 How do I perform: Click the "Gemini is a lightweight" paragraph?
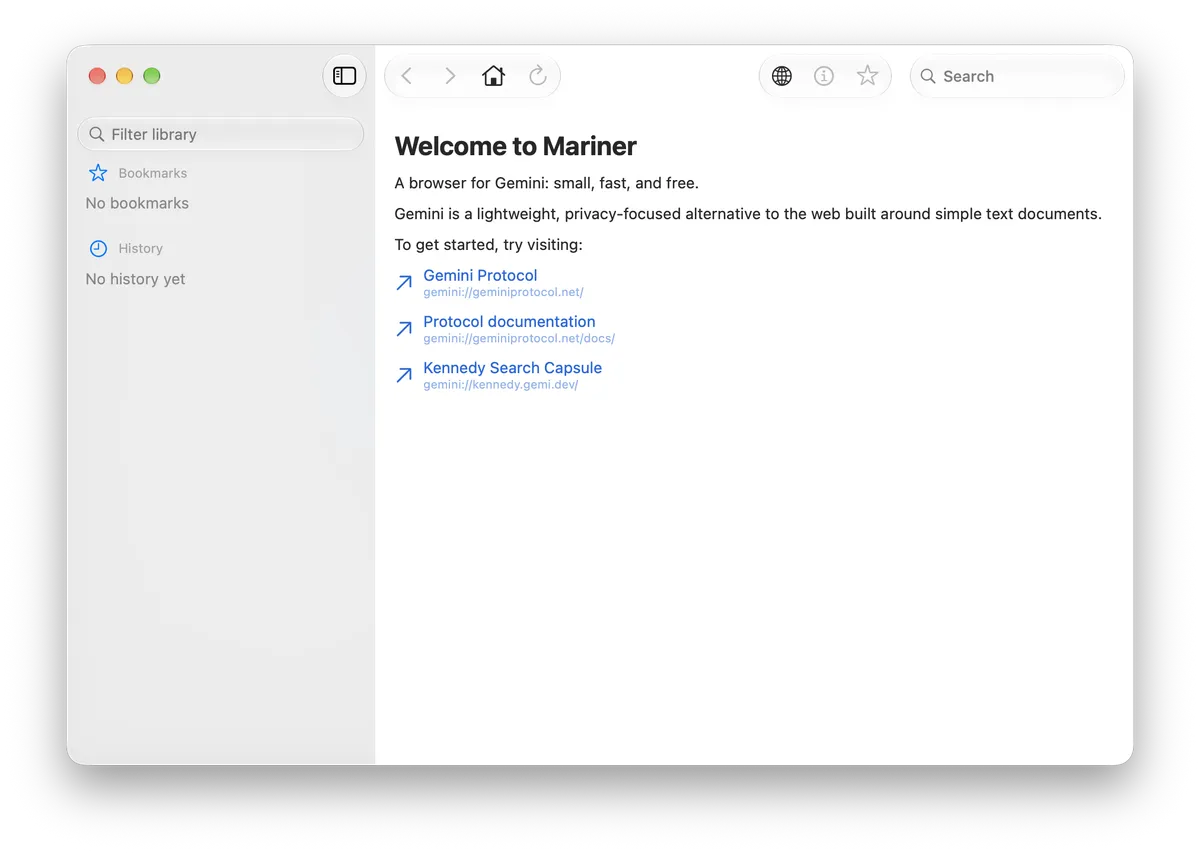(748, 214)
